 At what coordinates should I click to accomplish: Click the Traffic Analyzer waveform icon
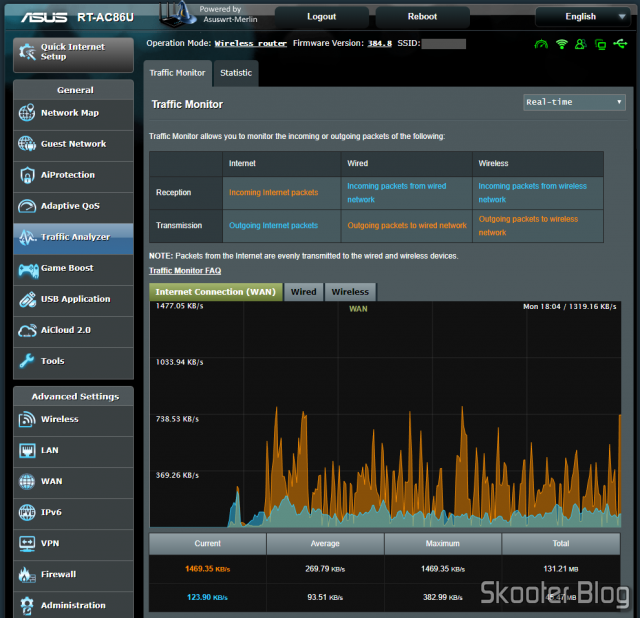[x=27, y=237]
